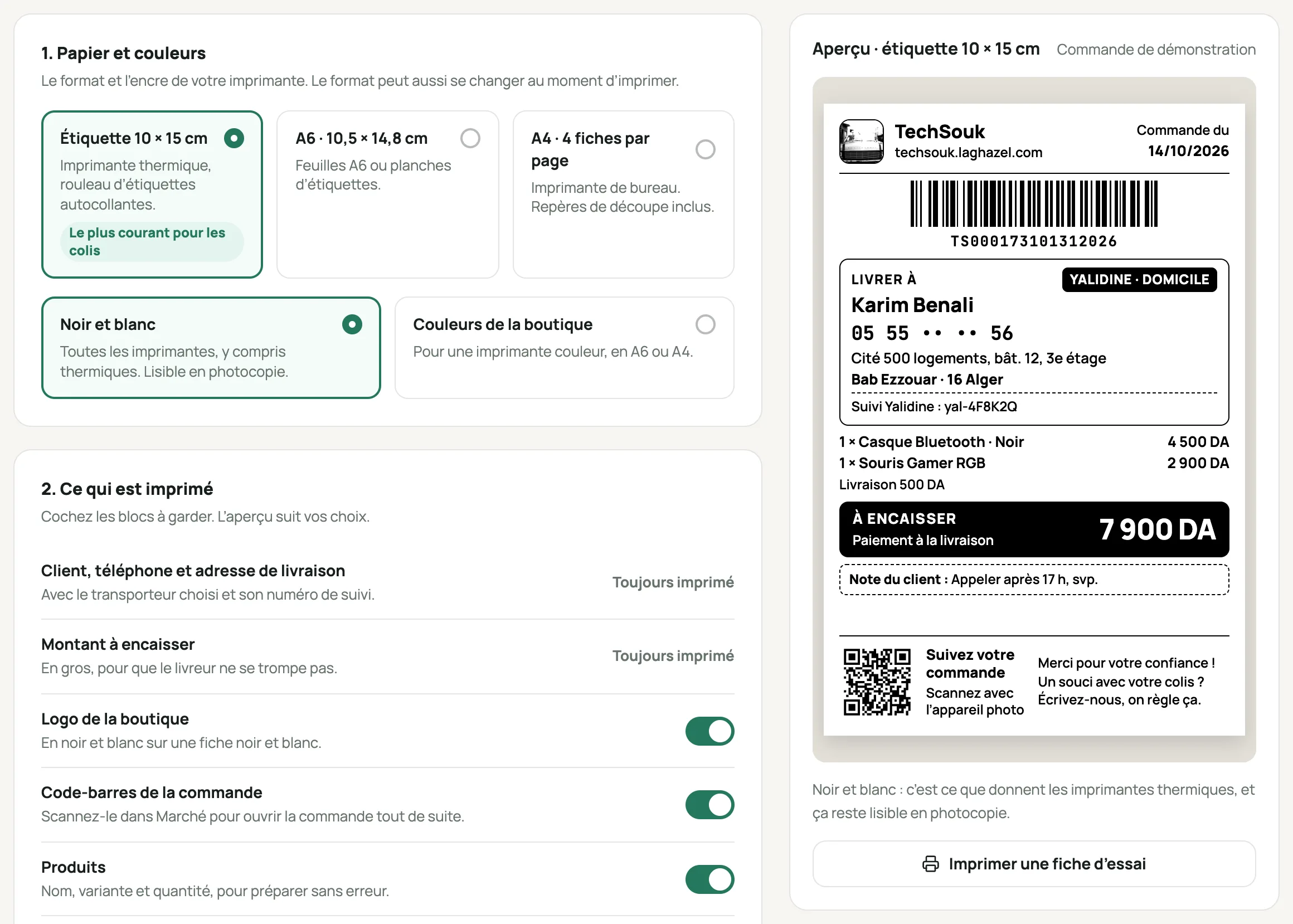Click the 'Aperçu · étiquette 10 × 15 cm' title

[x=926, y=49]
